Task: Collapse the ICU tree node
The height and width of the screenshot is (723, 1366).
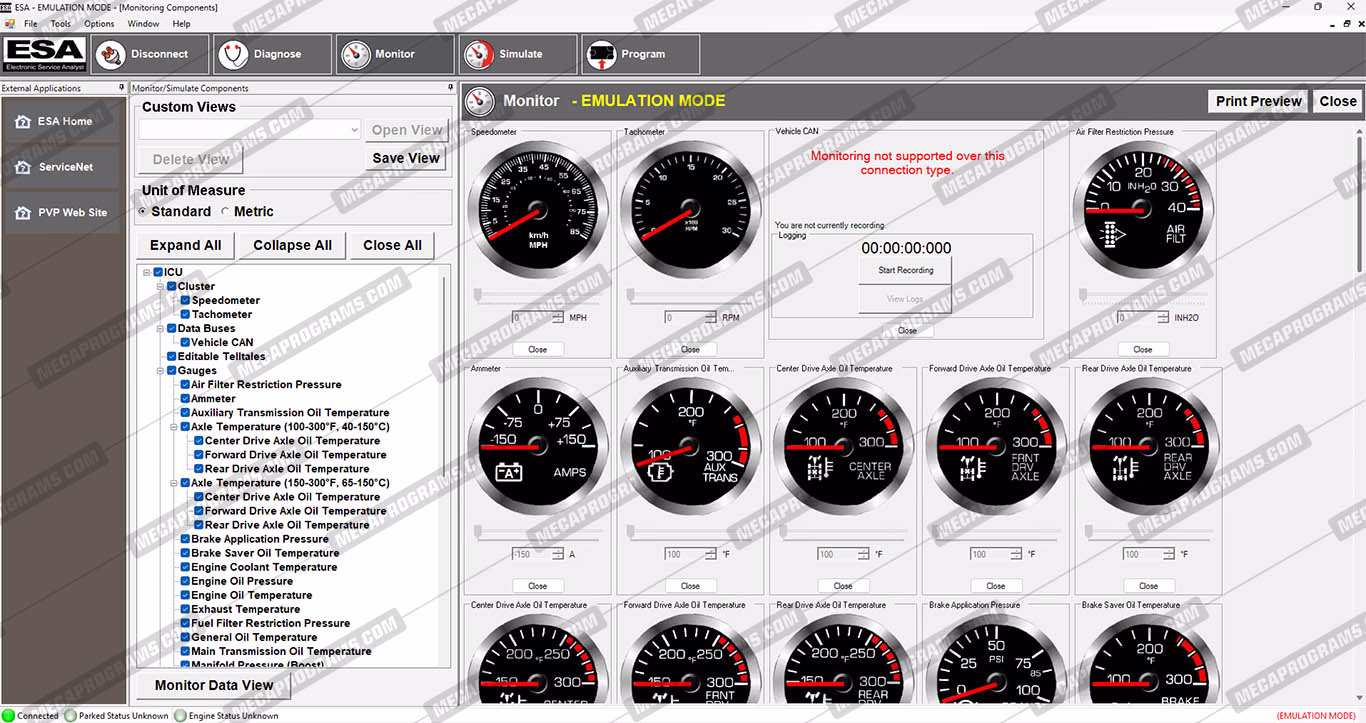Action: point(146,272)
